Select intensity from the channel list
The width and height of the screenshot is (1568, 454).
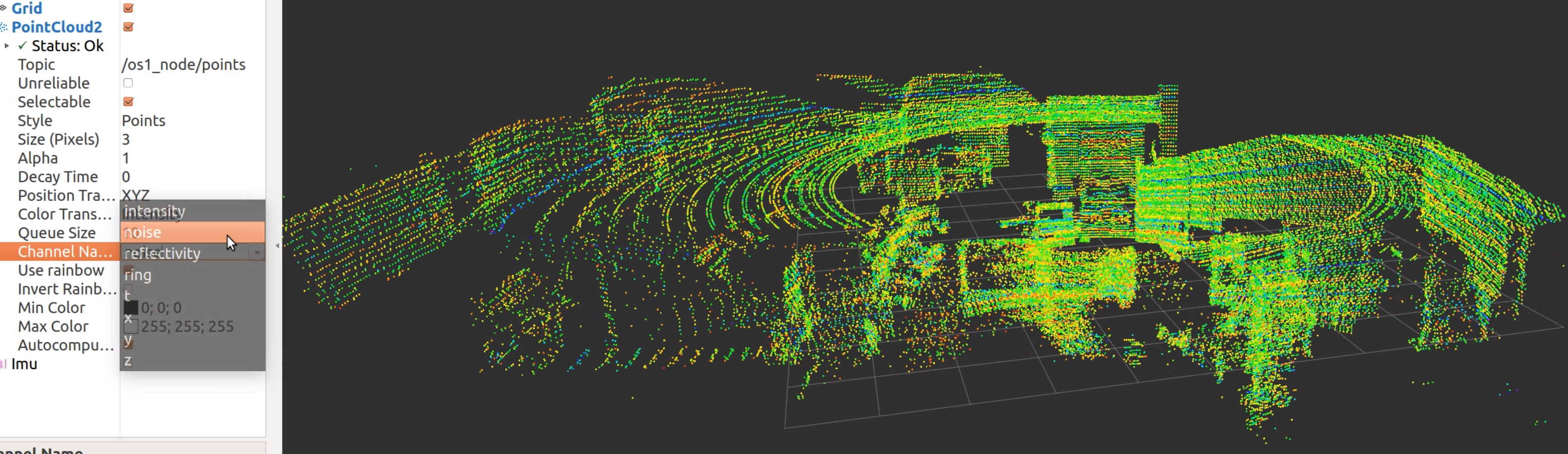click(155, 211)
